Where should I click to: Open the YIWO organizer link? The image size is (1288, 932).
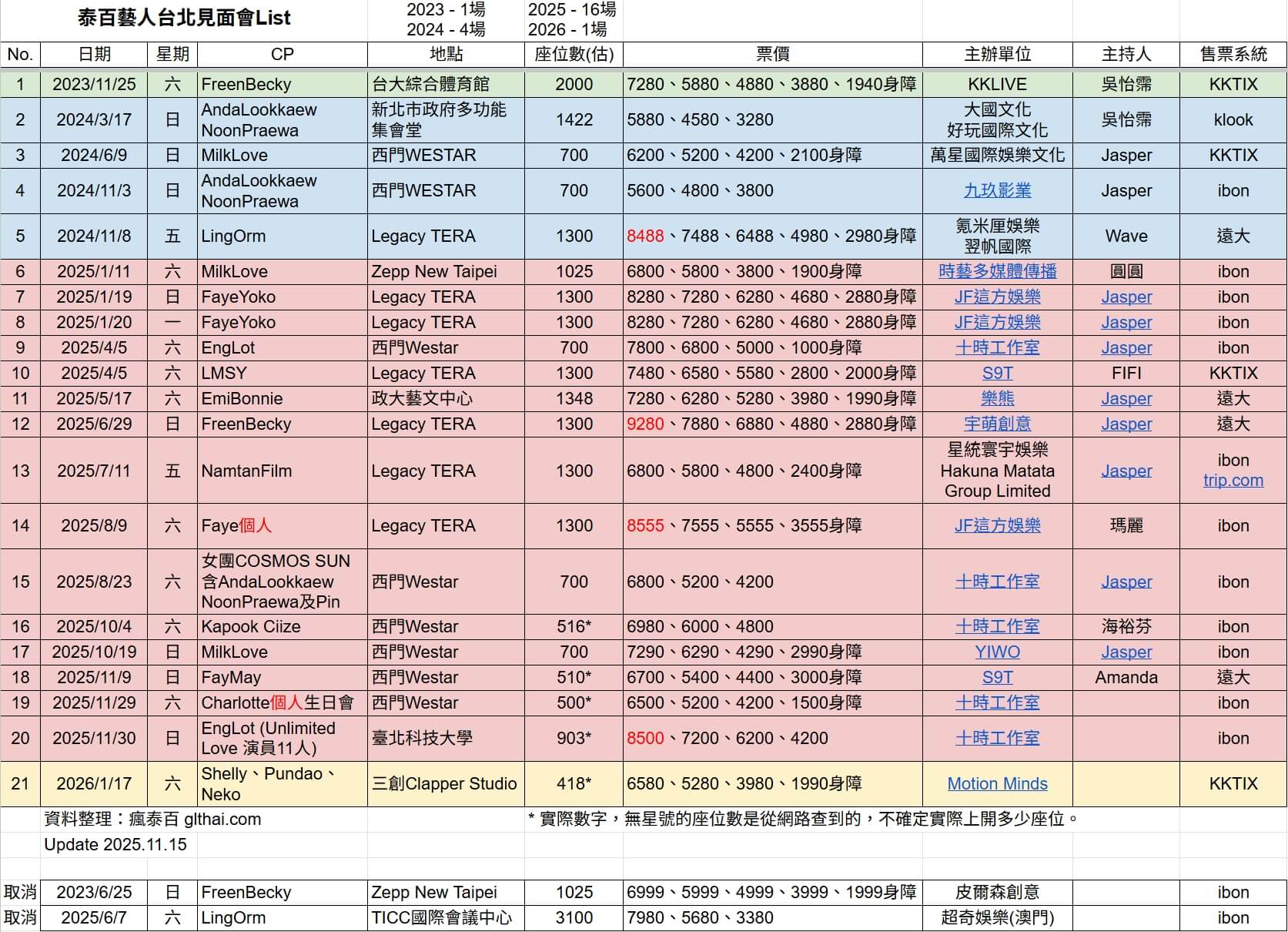[x=997, y=652]
